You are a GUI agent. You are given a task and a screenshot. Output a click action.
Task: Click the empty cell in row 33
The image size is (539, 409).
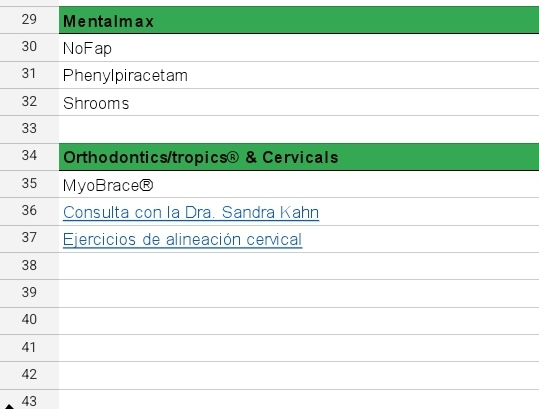(299, 130)
